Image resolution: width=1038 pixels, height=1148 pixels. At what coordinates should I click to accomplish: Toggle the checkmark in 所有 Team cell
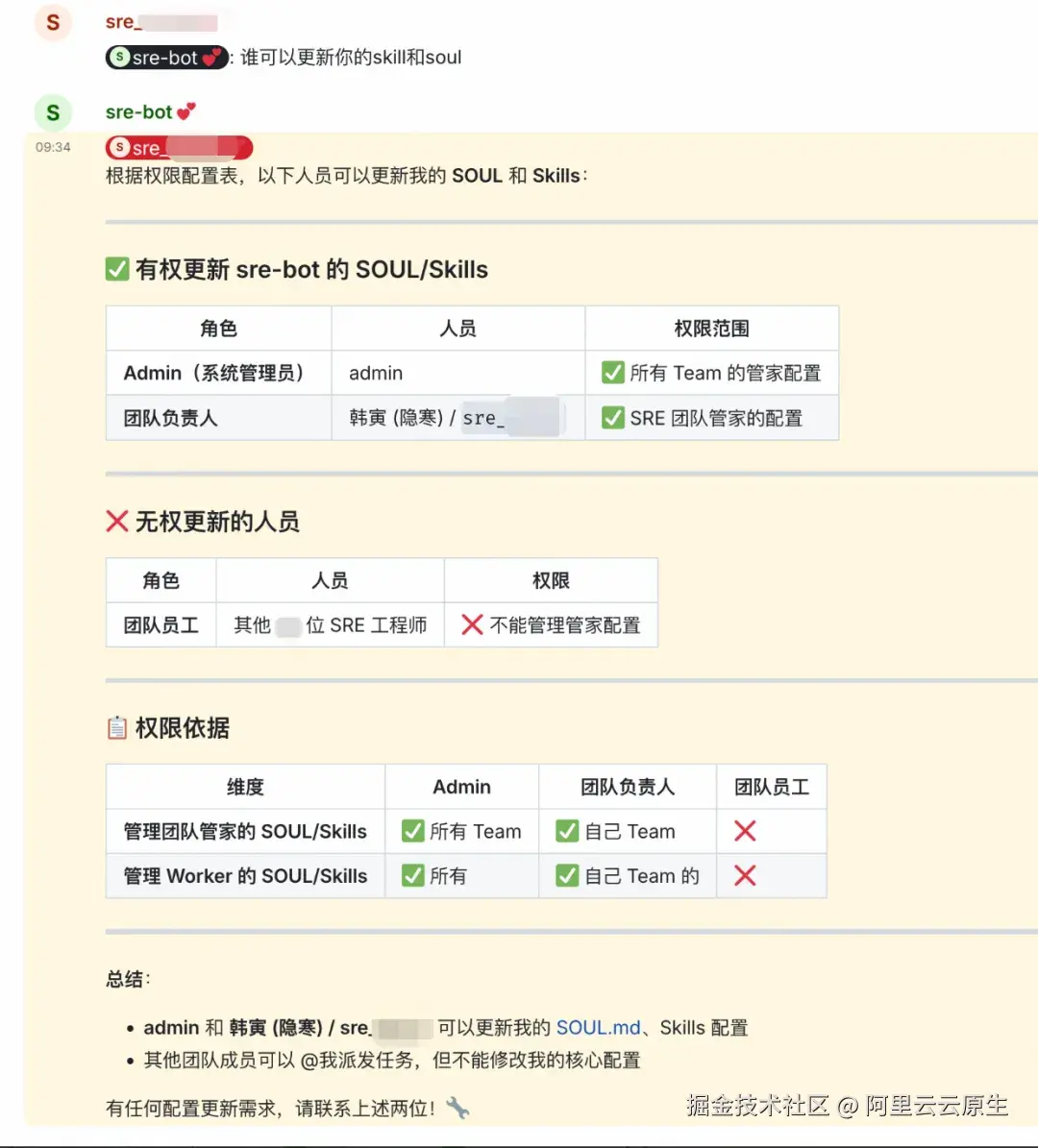click(412, 831)
